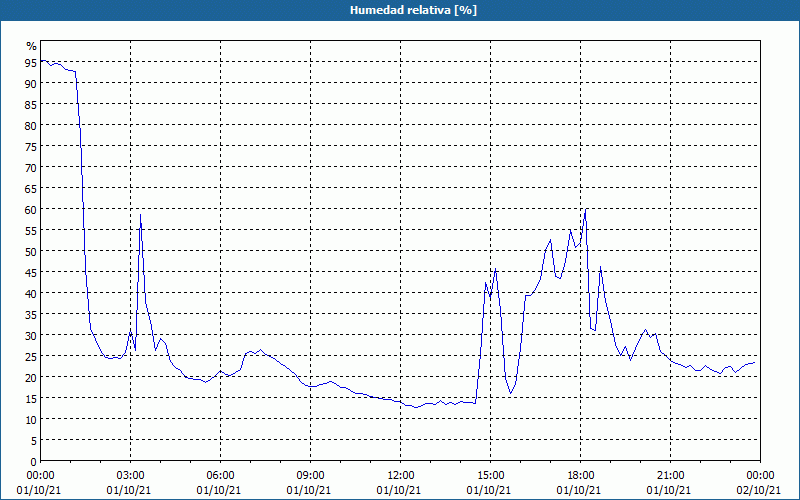Click the 60 tick label on the vertical axis
This screenshot has height=500, width=800.
coord(31,209)
